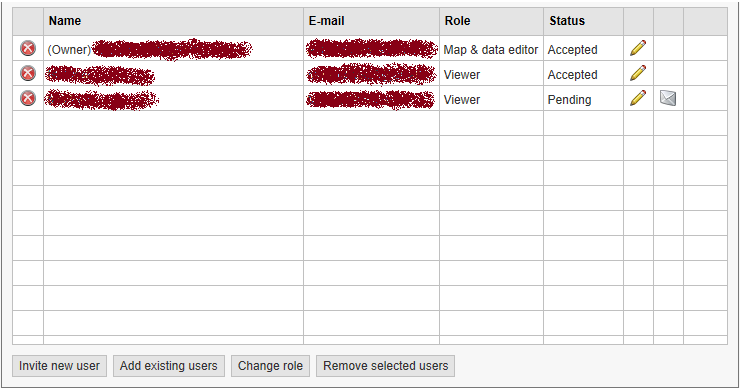740x389 pixels.
Task: Resend invitation with the envelope icon
Action: click(668, 98)
